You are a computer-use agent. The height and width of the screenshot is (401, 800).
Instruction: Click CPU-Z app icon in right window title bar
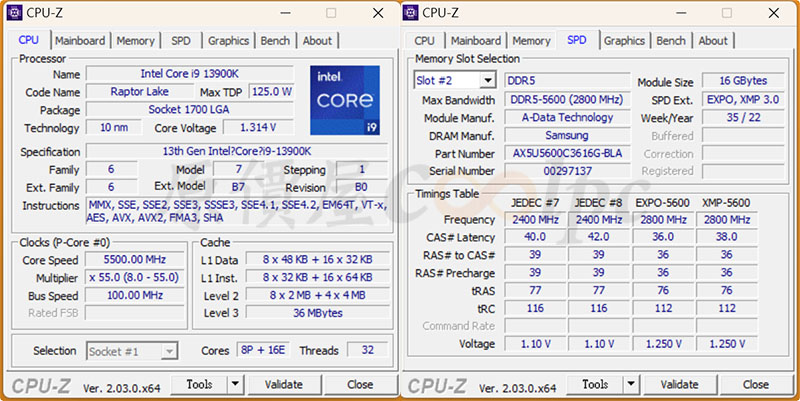(x=410, y=13)
